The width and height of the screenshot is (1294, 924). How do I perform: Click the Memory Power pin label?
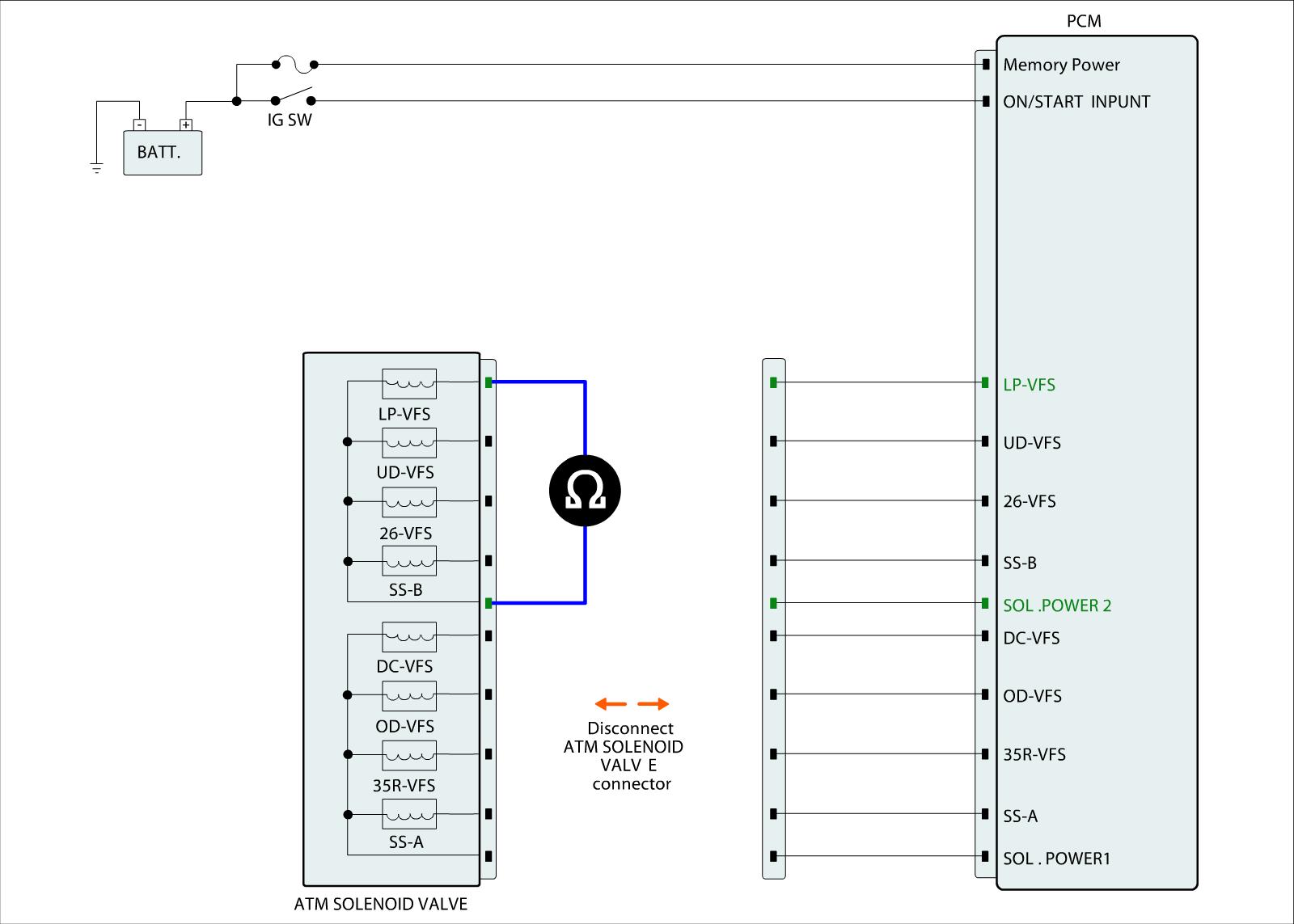click(x=1061, y=65)
